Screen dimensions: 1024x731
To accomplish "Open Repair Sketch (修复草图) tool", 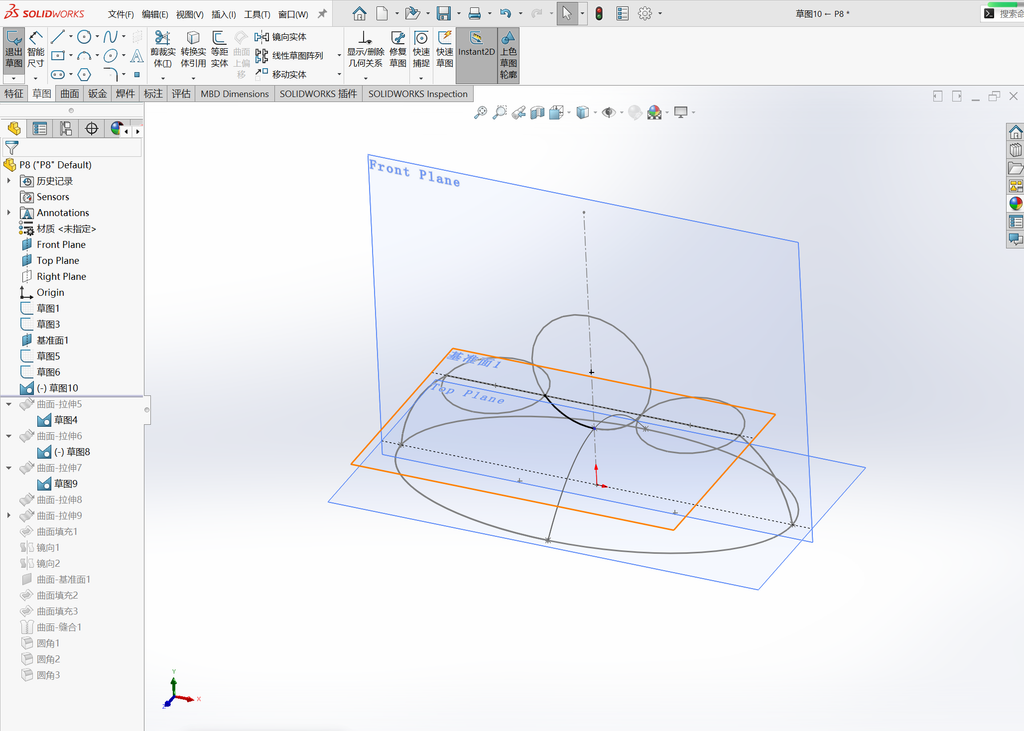I will click(398, 50).
